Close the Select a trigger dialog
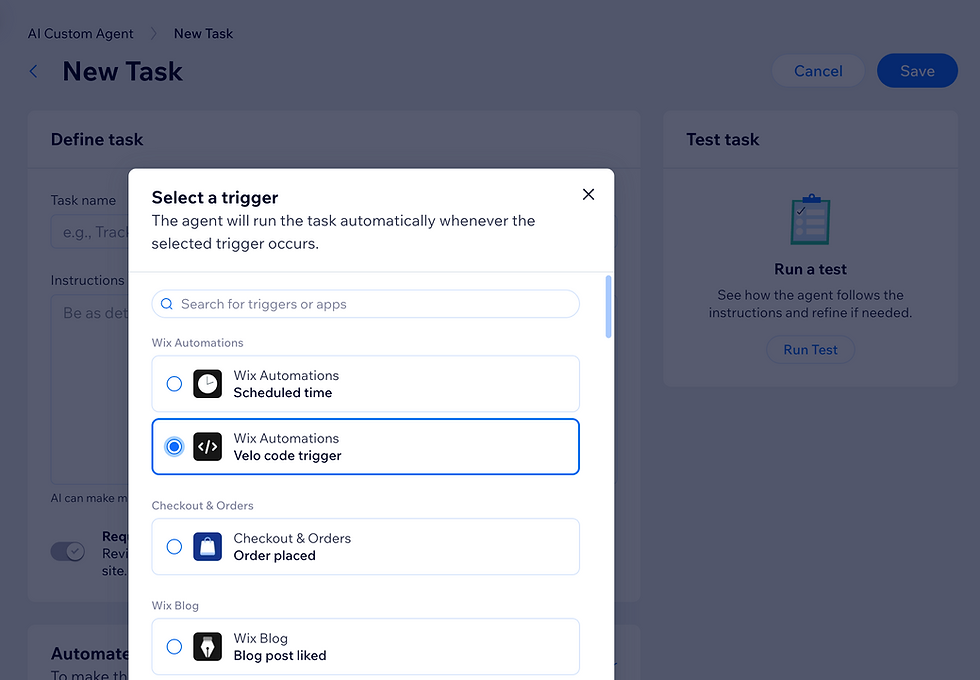The height and width of the screenshot is (680, 980). pyautogui.click(x=588, y=194)
